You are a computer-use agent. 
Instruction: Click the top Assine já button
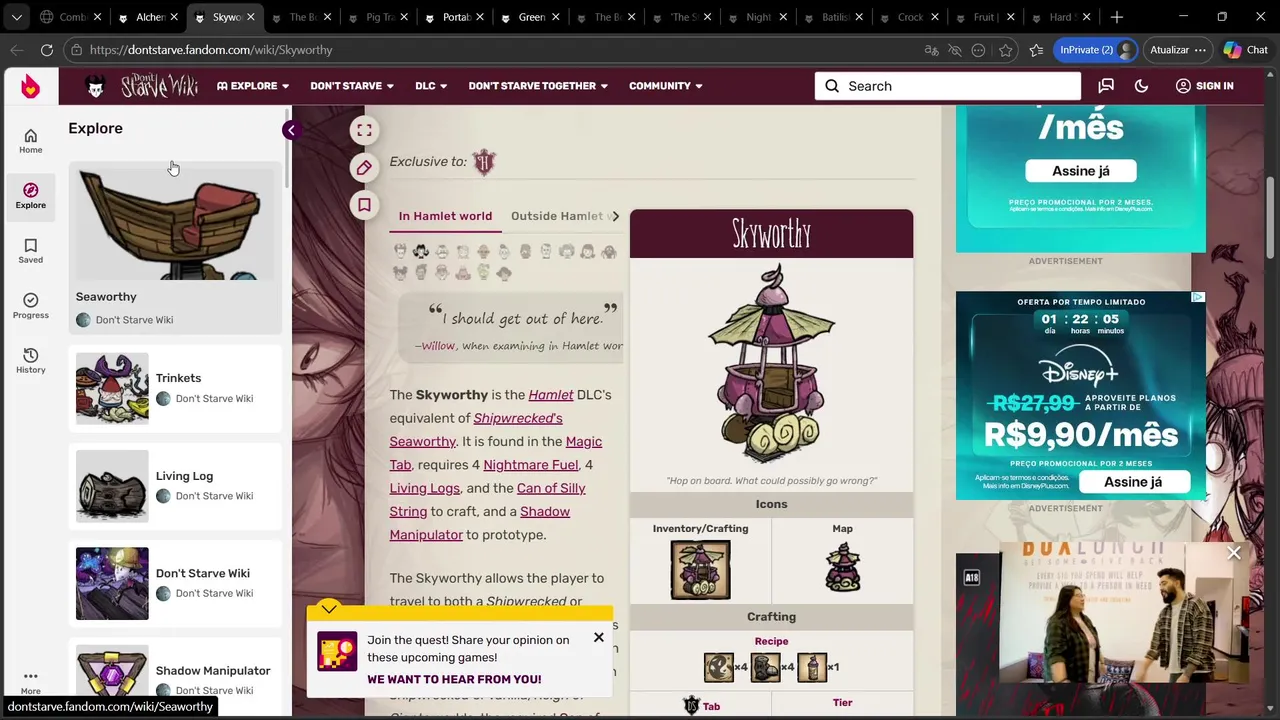coord(1081,171)
